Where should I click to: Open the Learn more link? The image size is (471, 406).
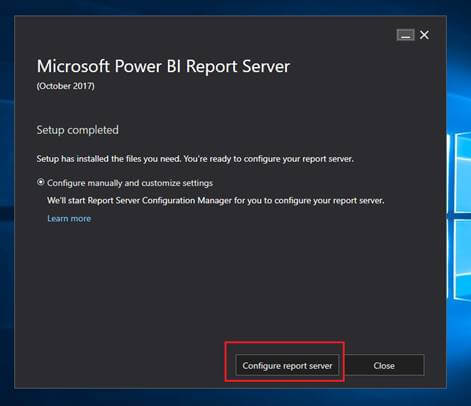(69, 218)
